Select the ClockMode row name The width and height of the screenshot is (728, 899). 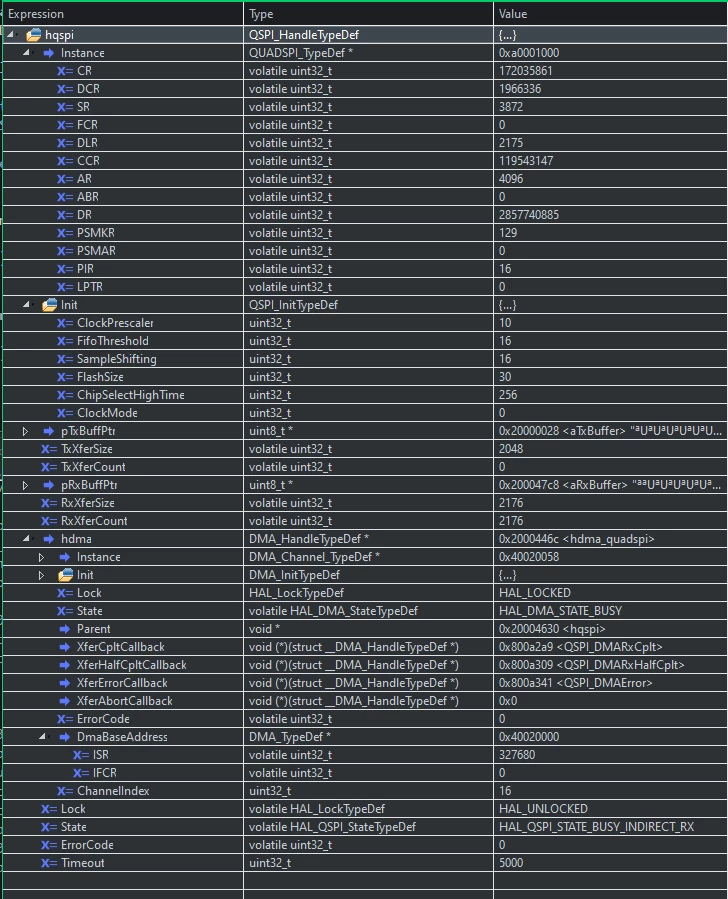coord(107,413)
